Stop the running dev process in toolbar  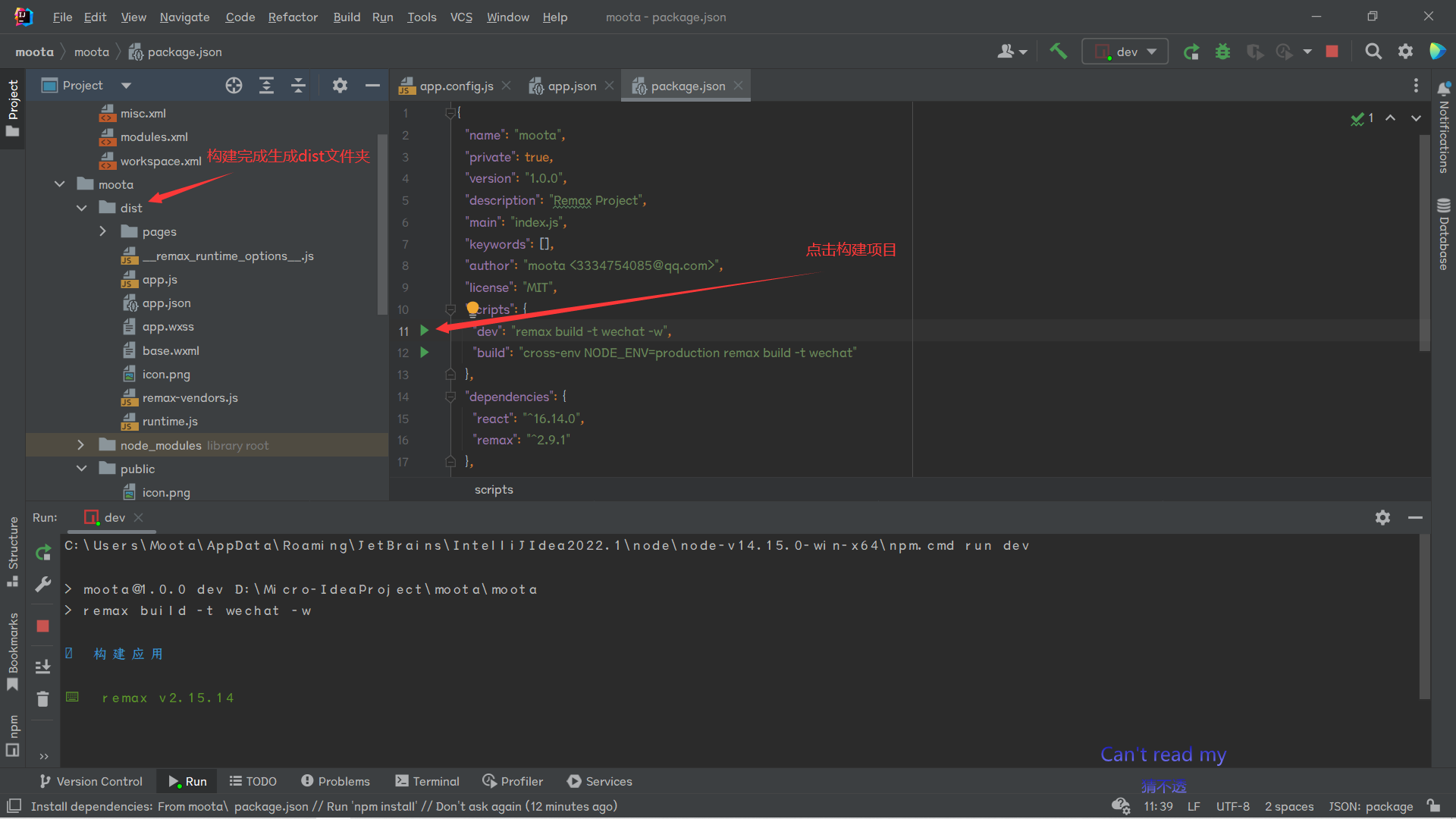1332,52
